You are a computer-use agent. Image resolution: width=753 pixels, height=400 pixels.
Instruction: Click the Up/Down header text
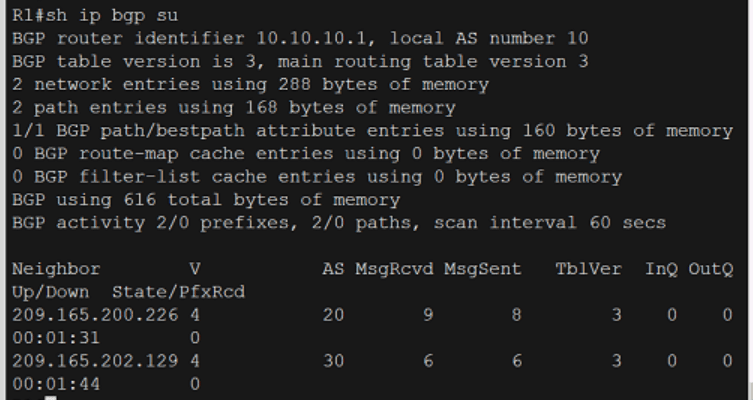coord(51,292)
